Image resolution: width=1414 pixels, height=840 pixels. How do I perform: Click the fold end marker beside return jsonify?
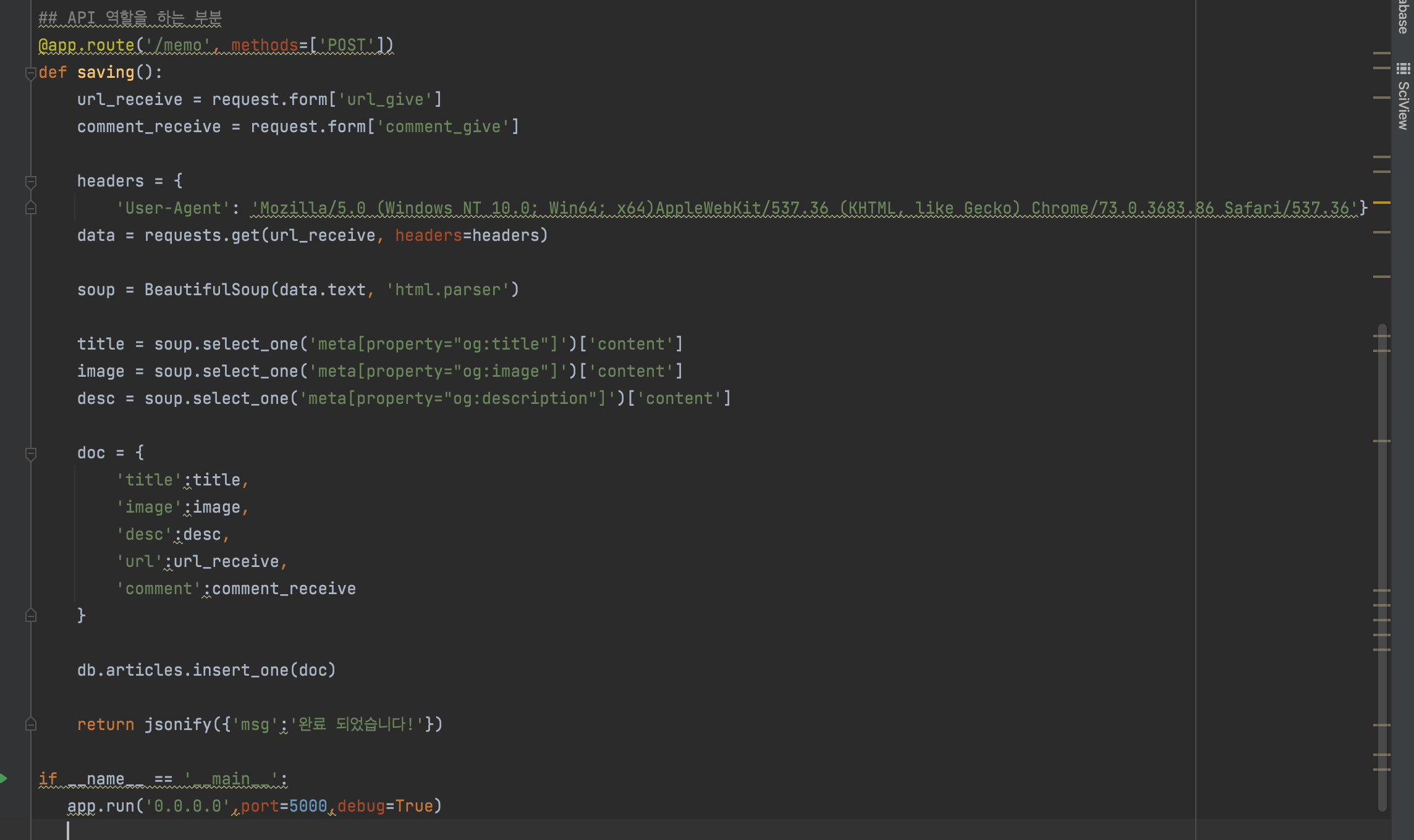pos(30,724)
